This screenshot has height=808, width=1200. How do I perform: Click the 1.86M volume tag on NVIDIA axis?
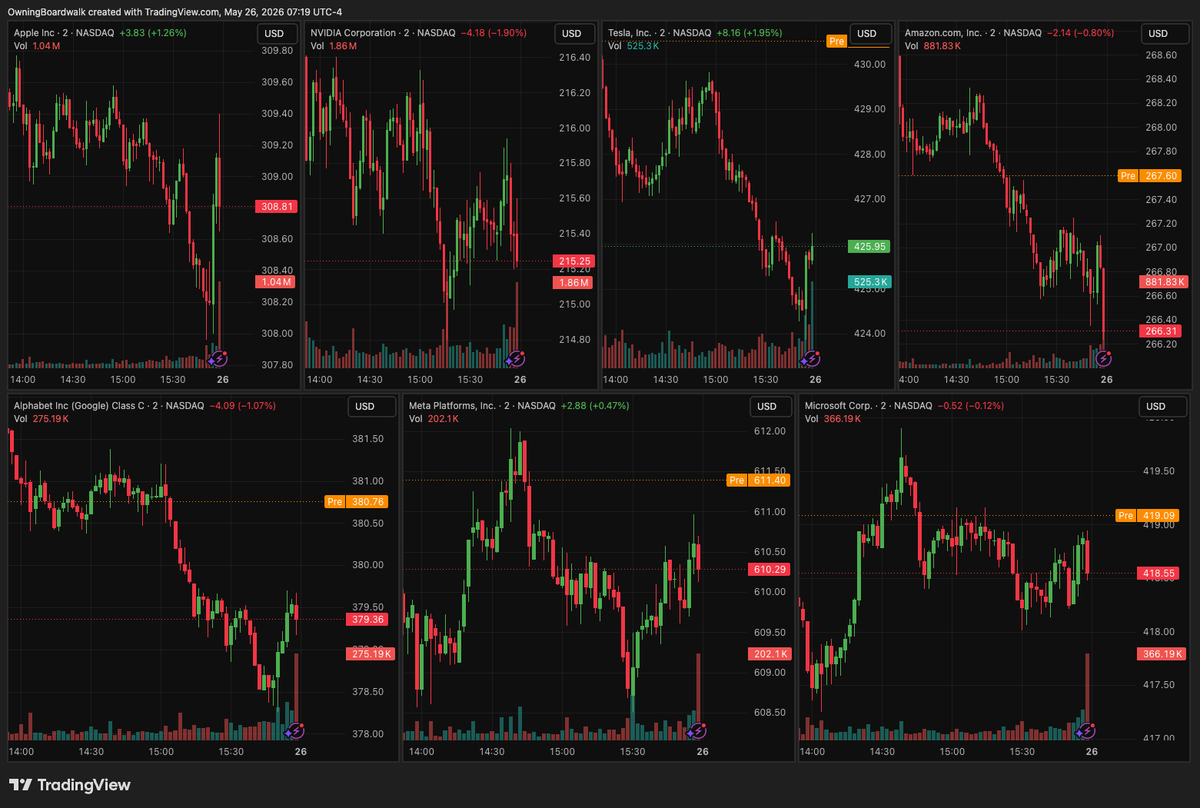click(572, 283)
